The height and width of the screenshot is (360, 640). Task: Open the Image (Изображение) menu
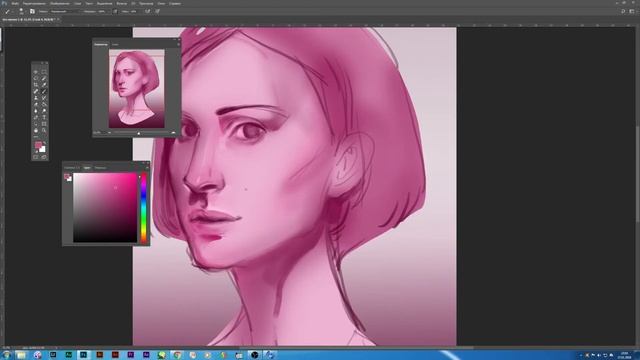point(60,3)
